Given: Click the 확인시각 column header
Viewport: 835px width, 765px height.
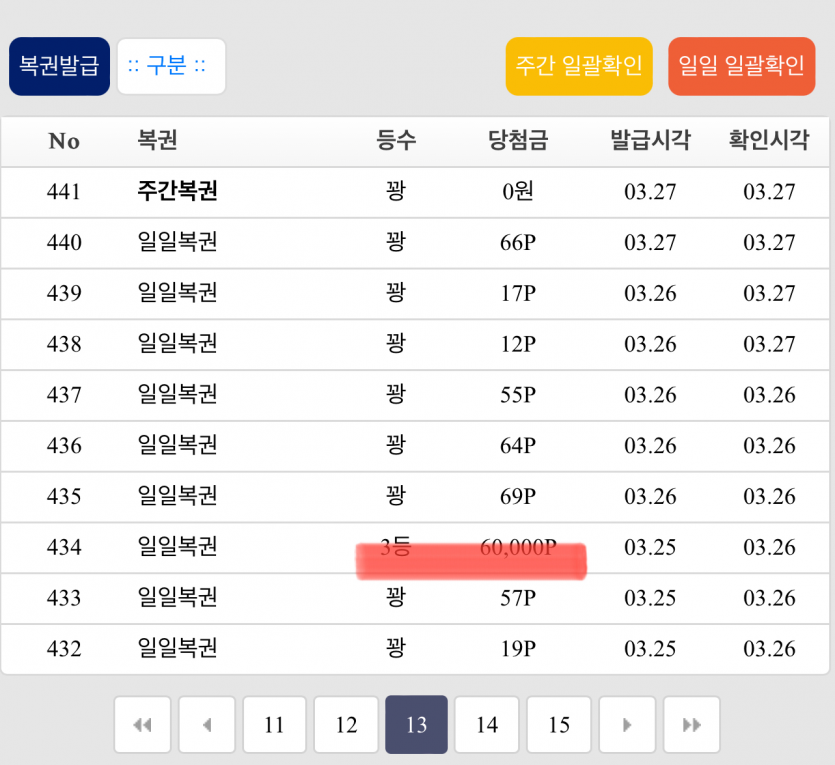Looking at the screenshot, I should (x=769, y=140).
